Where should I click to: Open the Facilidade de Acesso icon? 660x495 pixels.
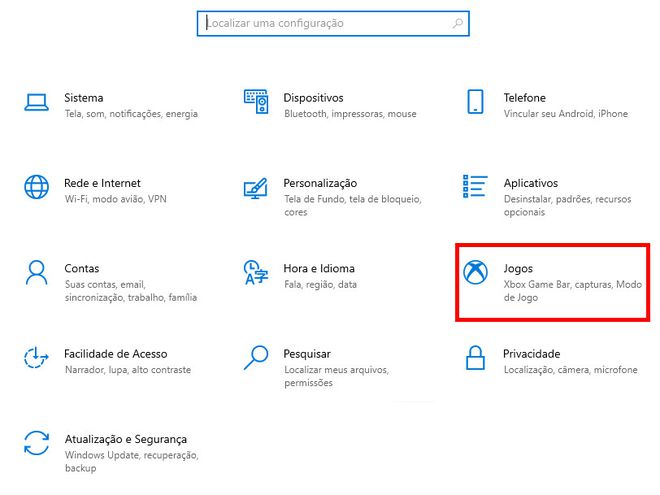point(36,357)
